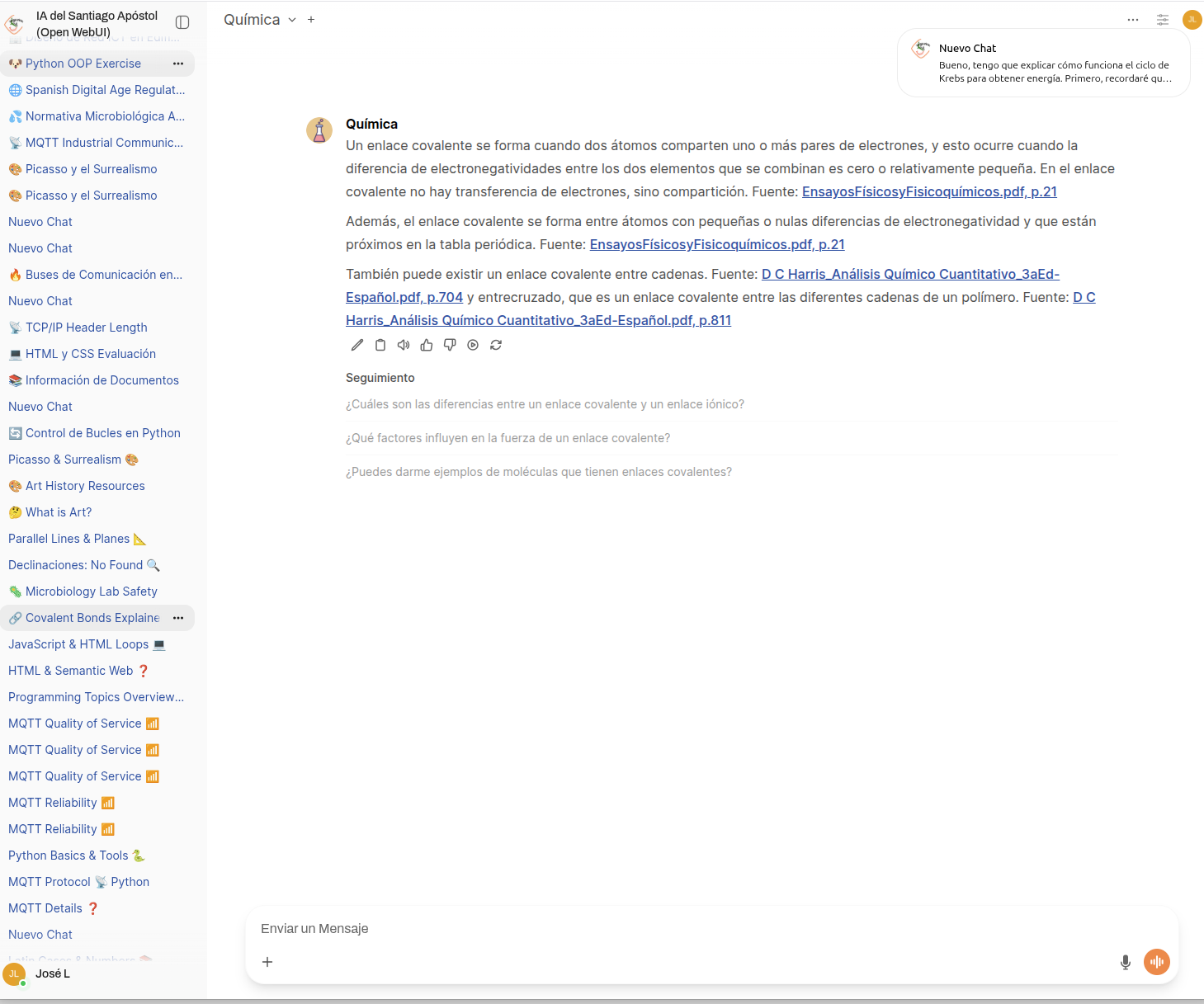This screenshot has height=1004, width=1204.
Task: Read the response aloud via the speaker icon
Action: pos(404,345)
